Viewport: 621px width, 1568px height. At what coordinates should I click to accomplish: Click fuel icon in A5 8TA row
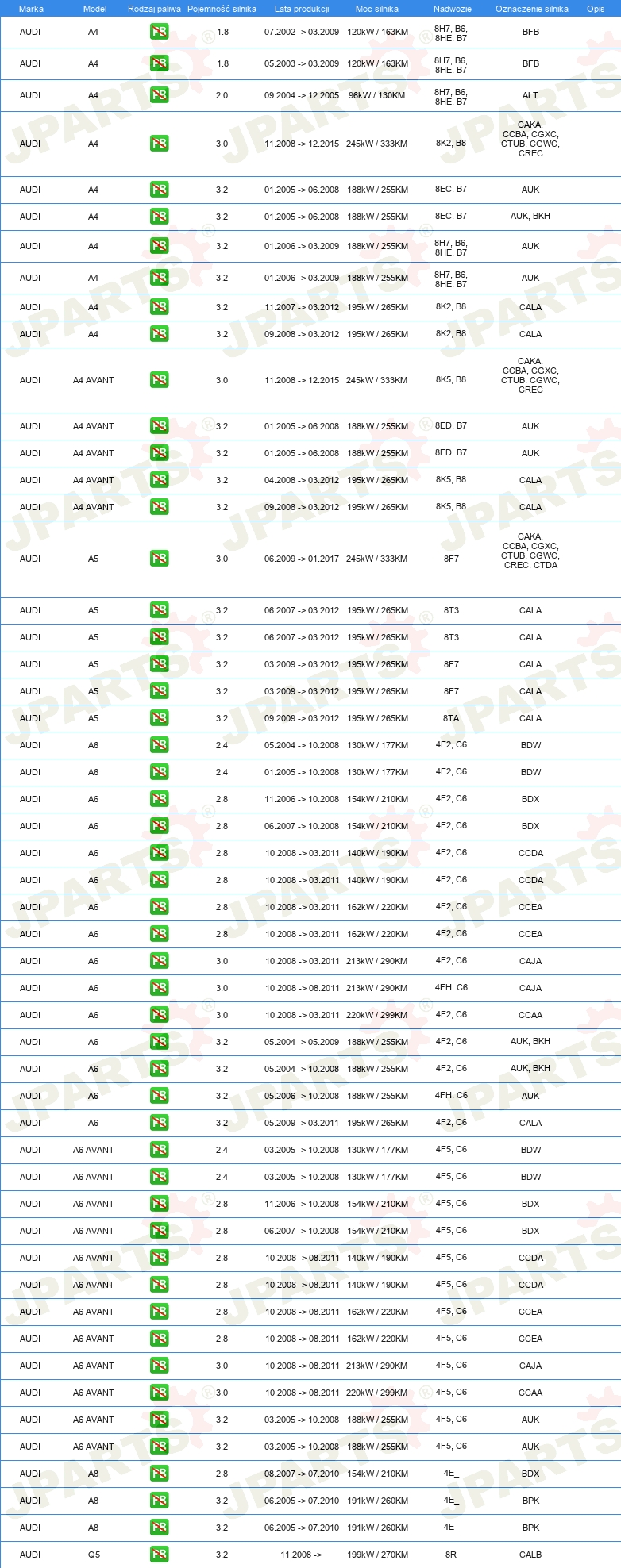tap(159, 718)
